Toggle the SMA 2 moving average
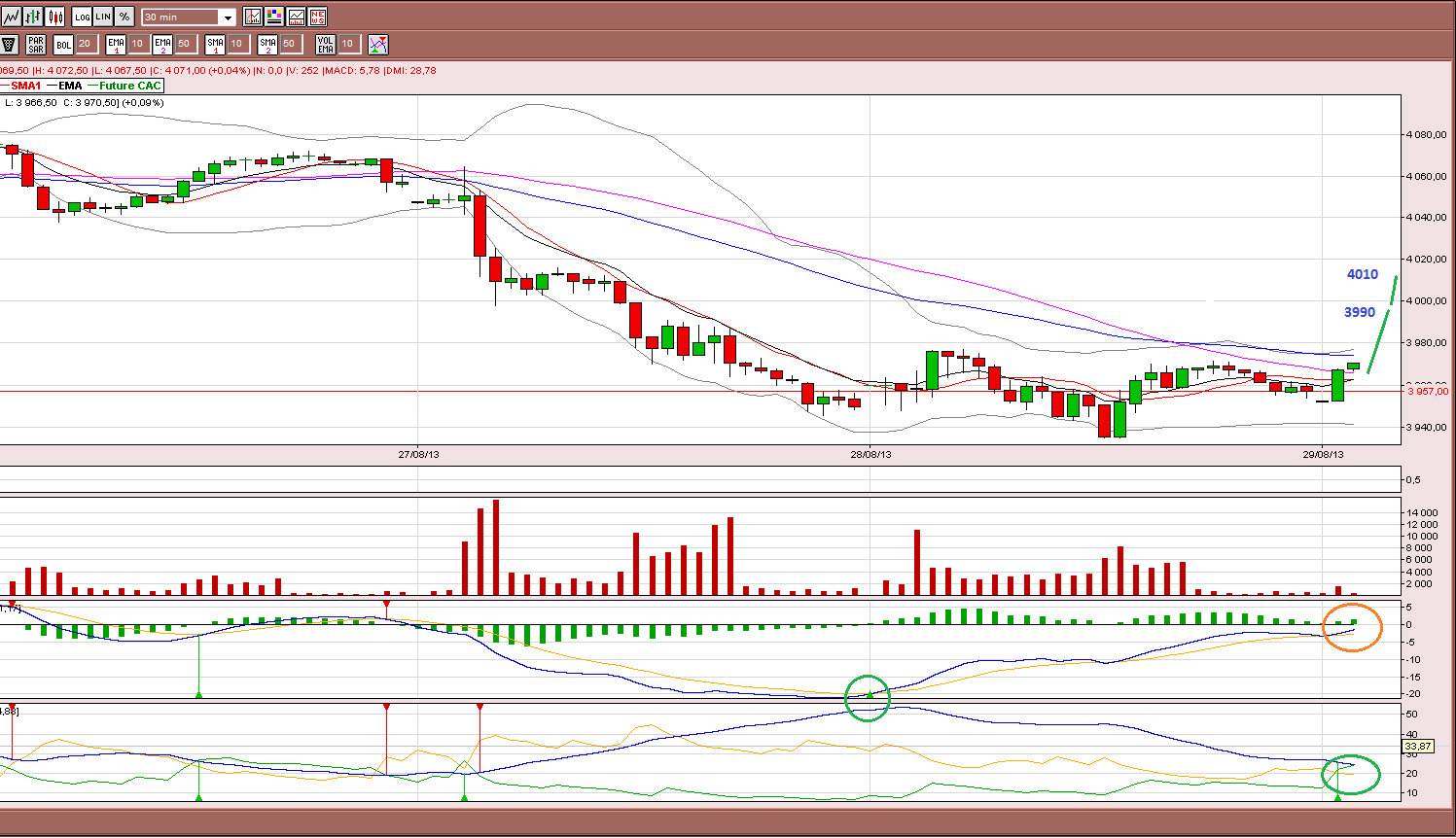The width and height of the screenshot is (1456, 838). 267,44
